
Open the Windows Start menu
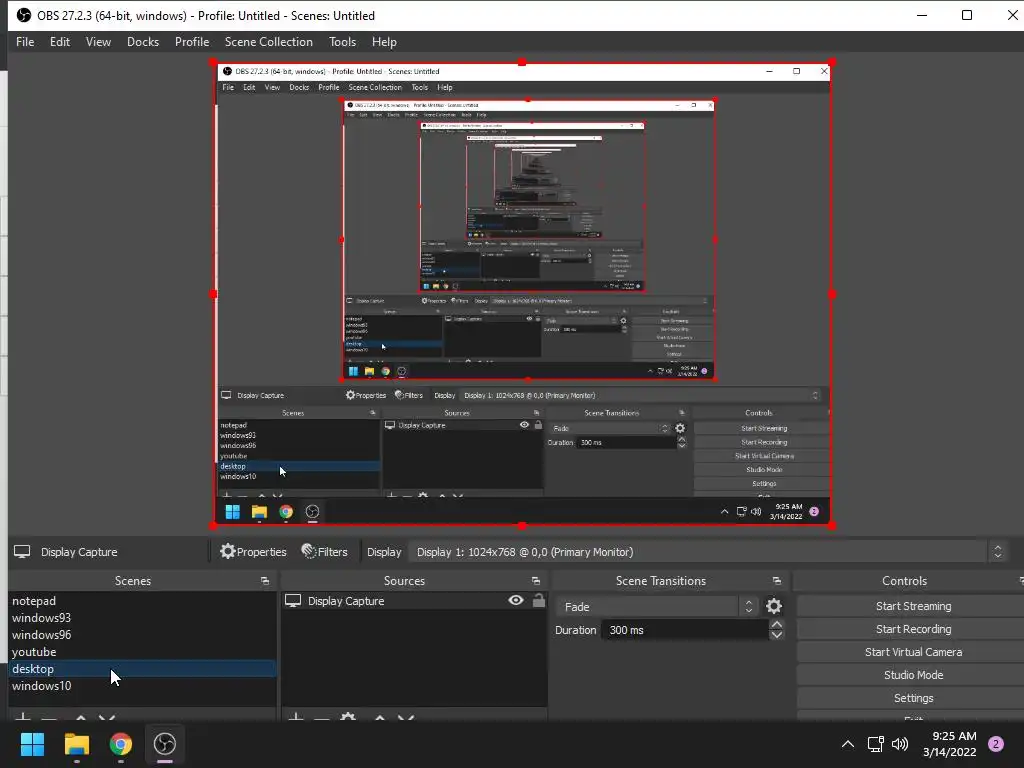pos(32,744)
